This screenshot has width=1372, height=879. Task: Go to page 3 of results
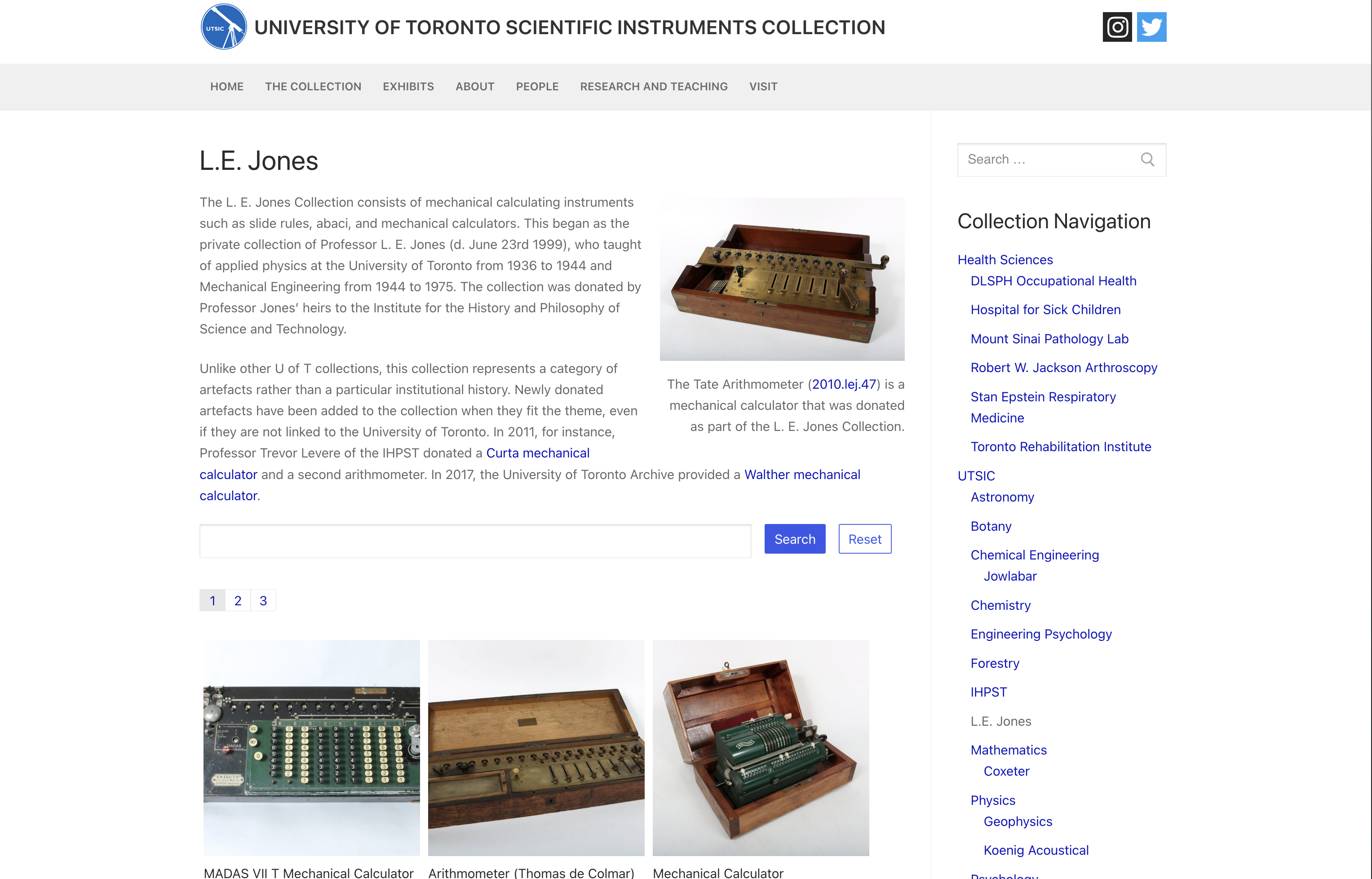[263, 600]
